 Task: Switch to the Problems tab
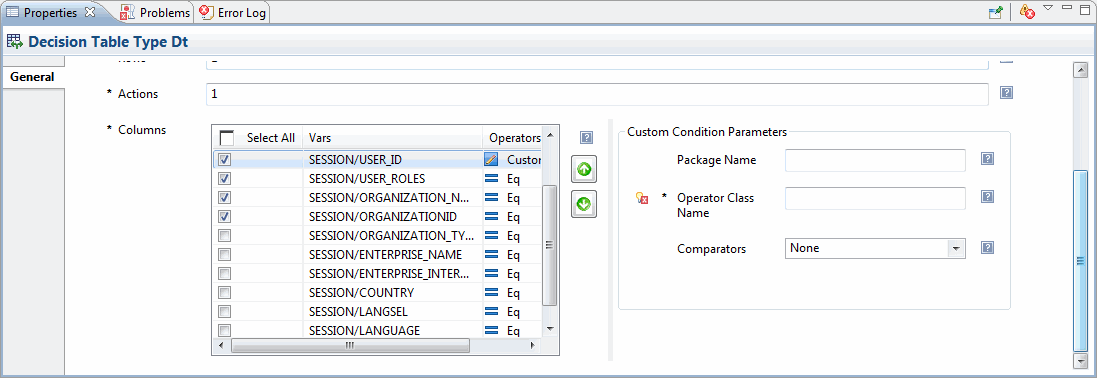155,13
